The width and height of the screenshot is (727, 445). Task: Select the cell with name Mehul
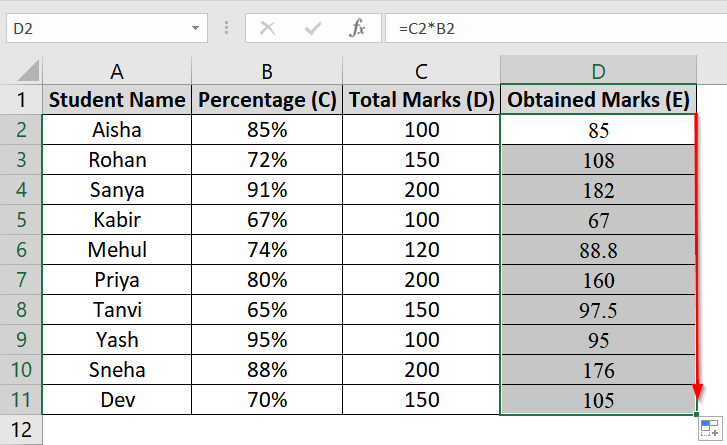tap(117, 249)
